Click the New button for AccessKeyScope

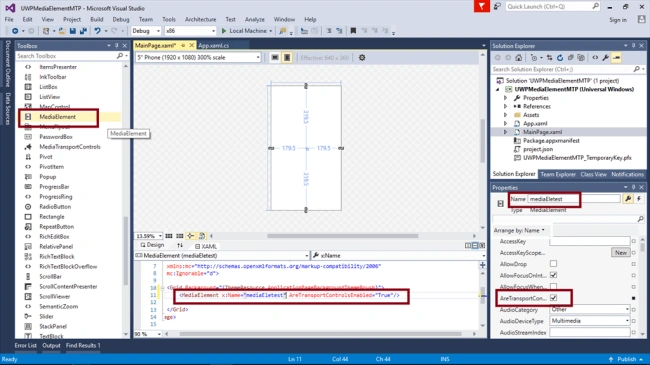621,253
